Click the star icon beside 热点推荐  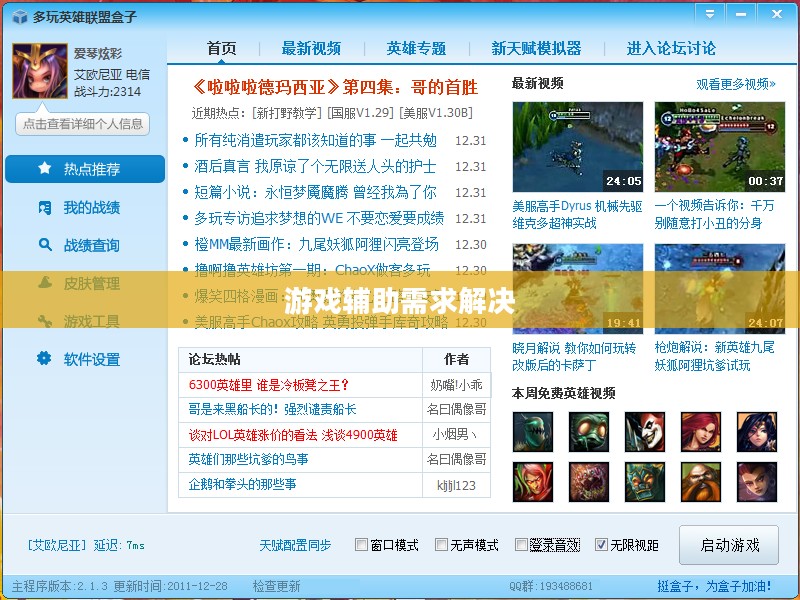(45, 168)
